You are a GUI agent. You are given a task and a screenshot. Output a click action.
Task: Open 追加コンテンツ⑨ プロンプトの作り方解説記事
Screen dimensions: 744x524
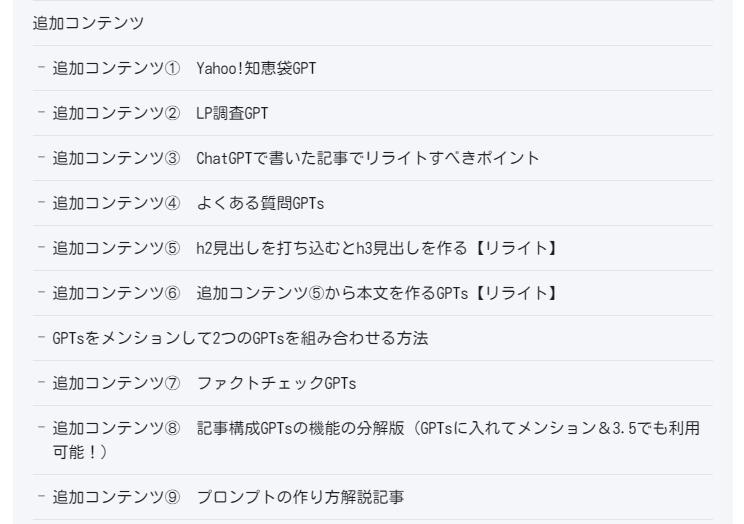(228, 497)
